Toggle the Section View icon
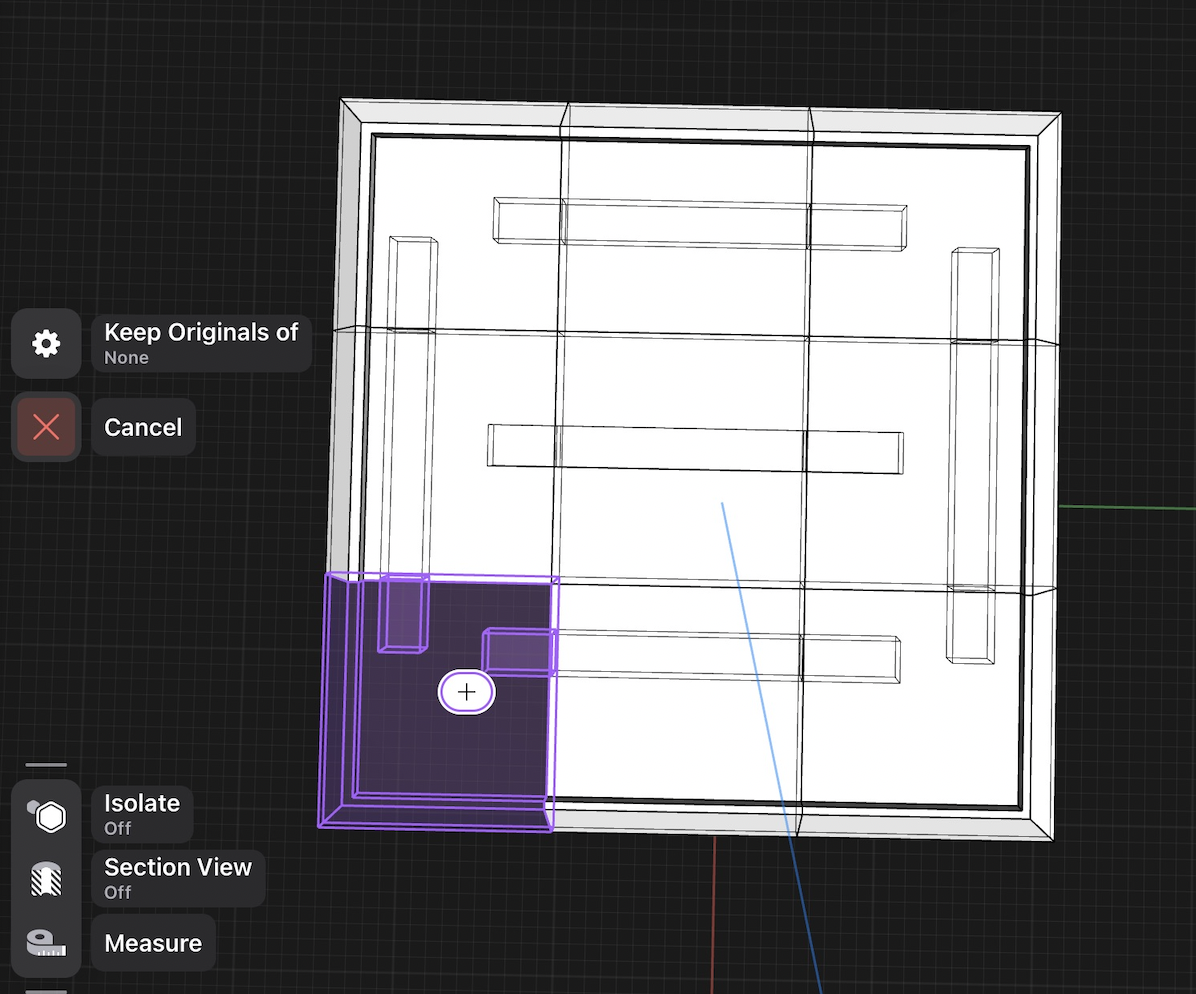The width and height of the screenshot is (1196, 994). [47, 879]
